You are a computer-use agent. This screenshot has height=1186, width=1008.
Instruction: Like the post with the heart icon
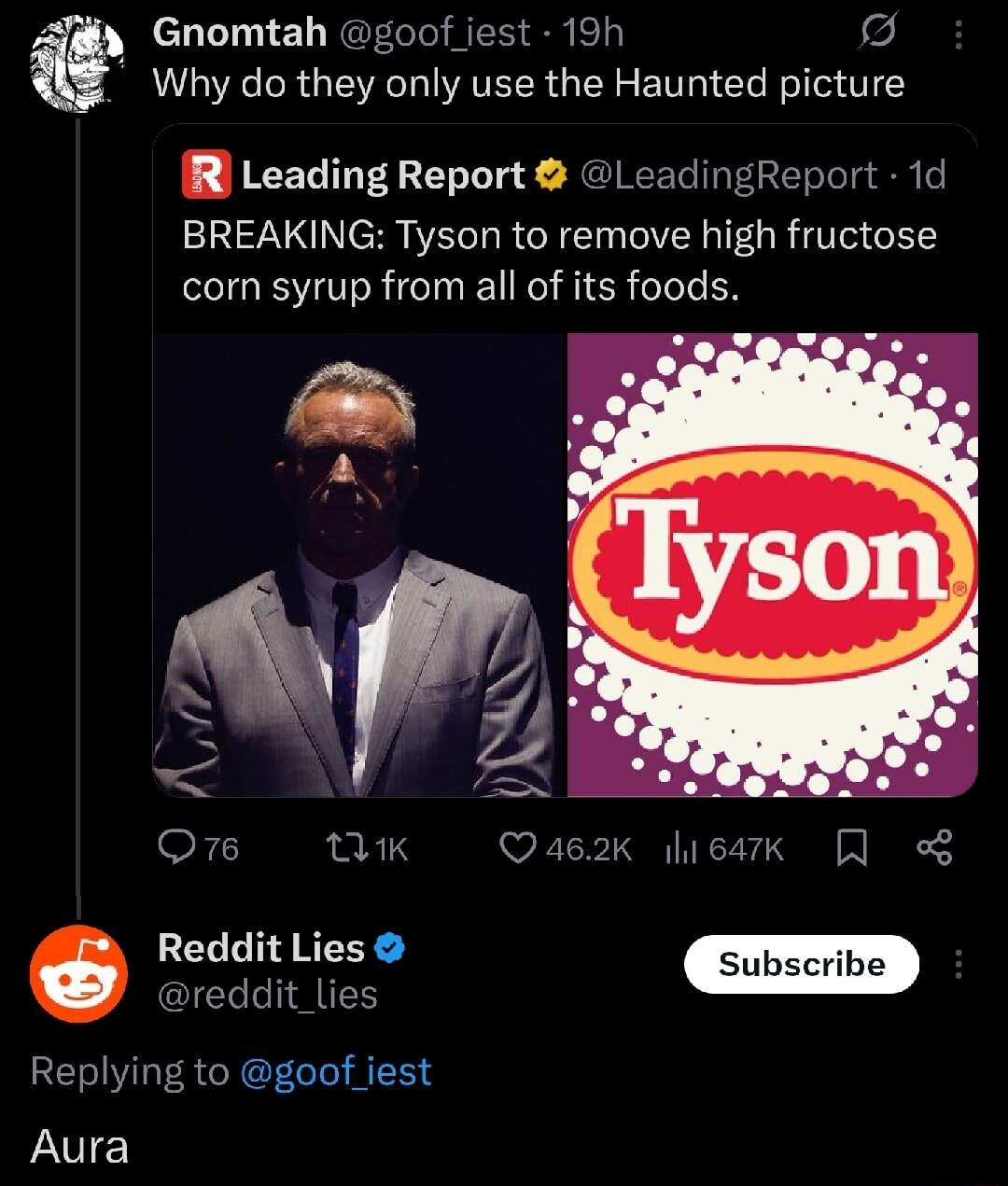518,847
